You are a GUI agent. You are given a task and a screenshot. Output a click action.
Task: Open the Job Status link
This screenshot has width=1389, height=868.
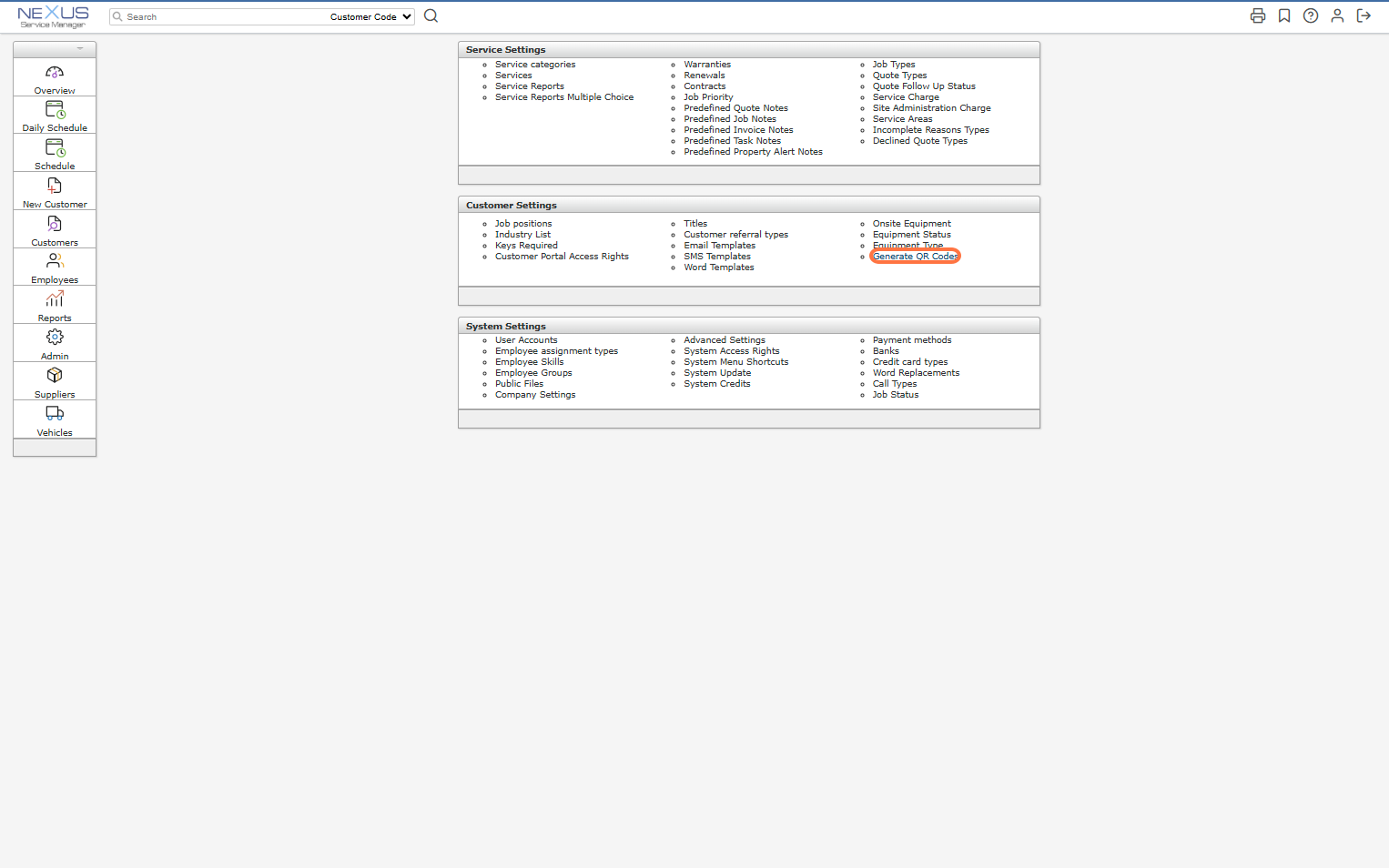[x=896, y=395]
